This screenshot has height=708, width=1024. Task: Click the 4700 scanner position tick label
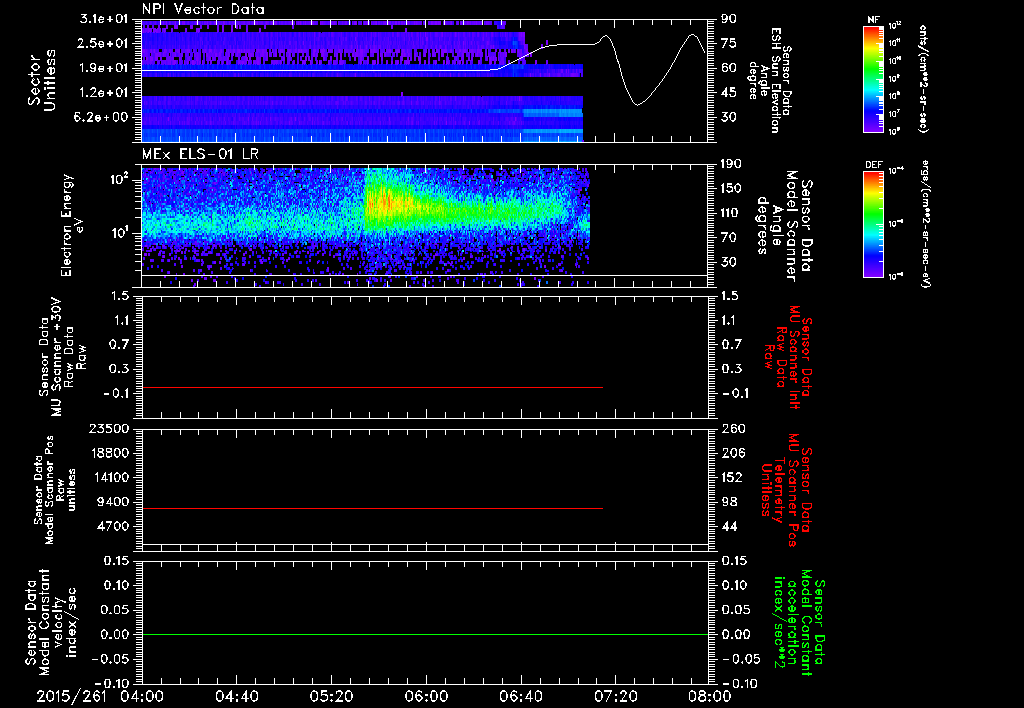[x=112, y=526]
